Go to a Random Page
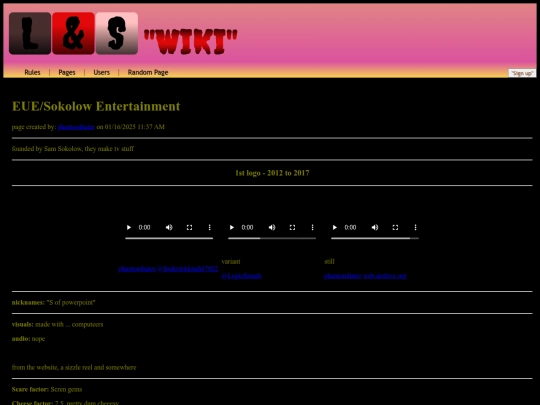Viewport: 540px width, 405px height. click(x=148, y=72)
